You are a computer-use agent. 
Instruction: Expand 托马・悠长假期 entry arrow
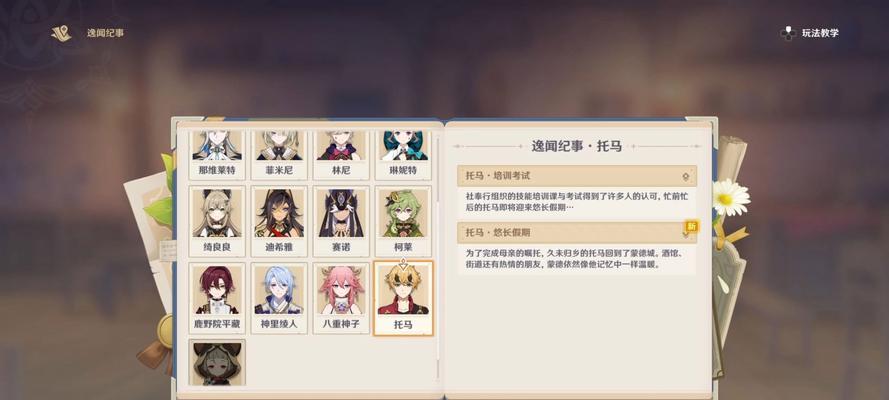click(x=685, y=233)
